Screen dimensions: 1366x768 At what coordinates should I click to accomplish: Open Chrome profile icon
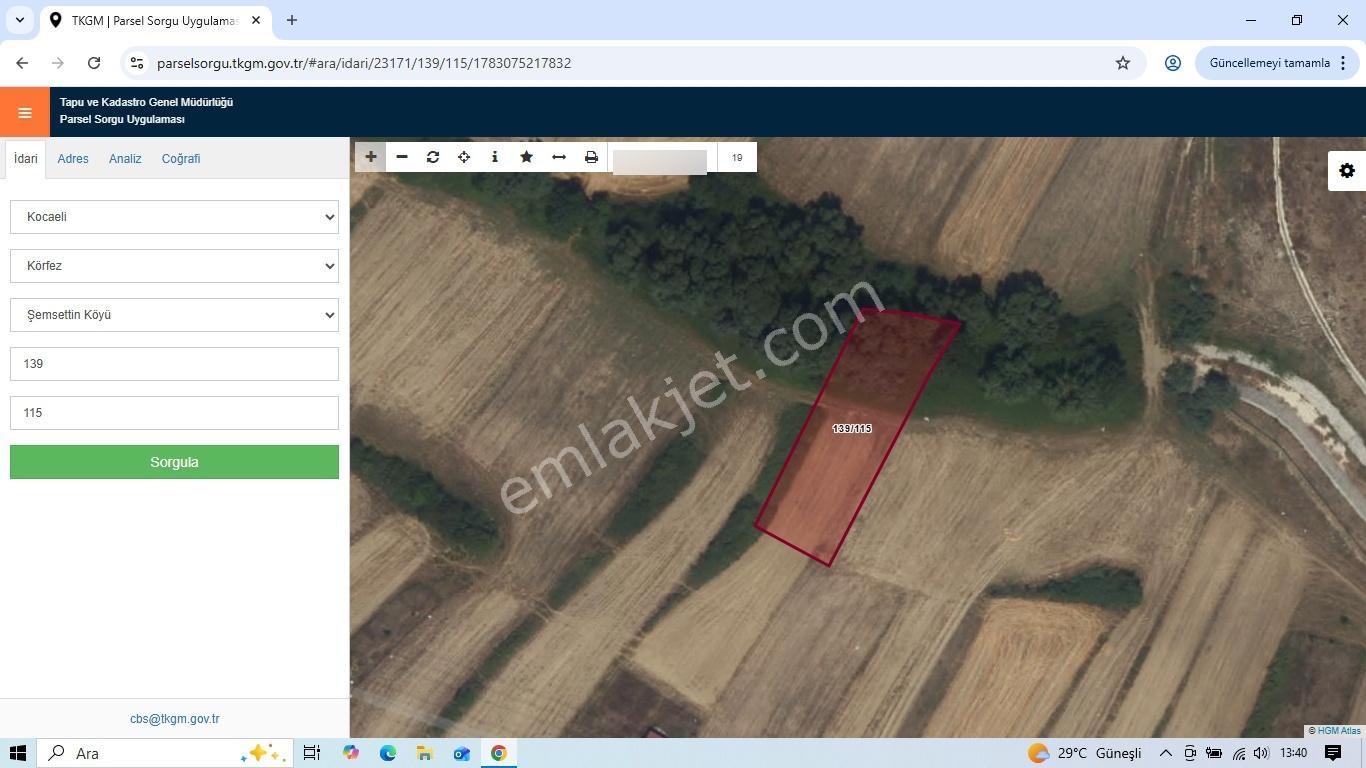(x=1173, y=63)
